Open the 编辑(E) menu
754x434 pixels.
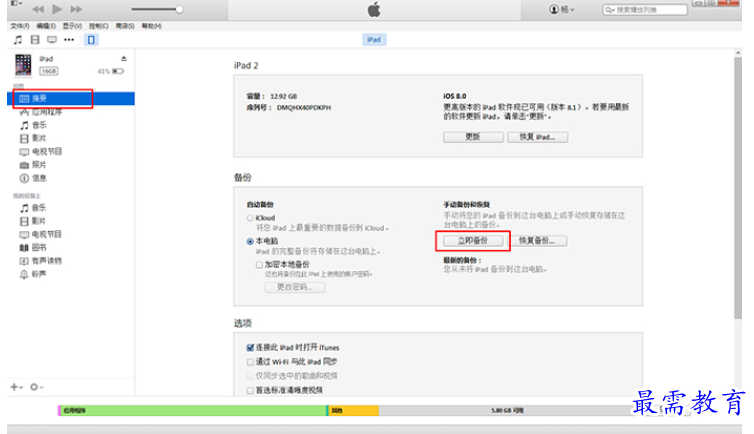pos(46,26)
